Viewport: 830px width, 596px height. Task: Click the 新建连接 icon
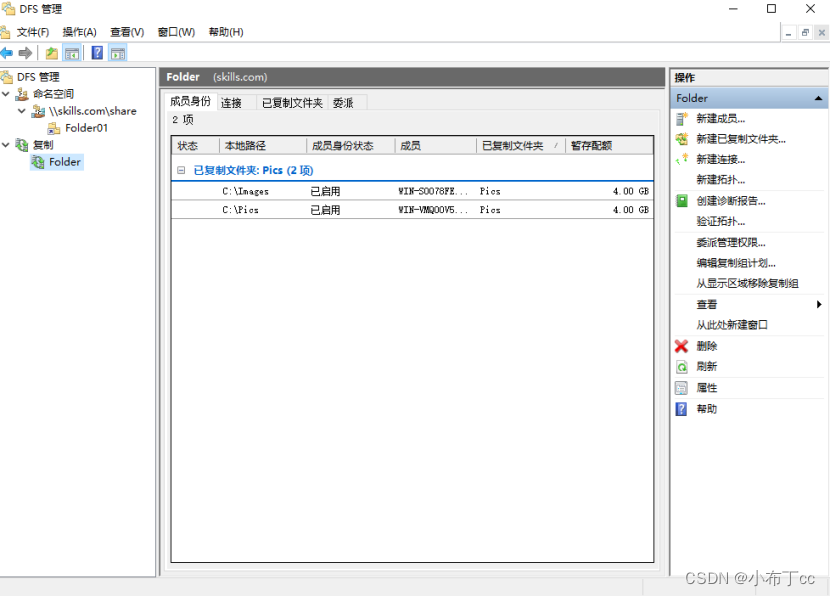(x=681, y=157)
